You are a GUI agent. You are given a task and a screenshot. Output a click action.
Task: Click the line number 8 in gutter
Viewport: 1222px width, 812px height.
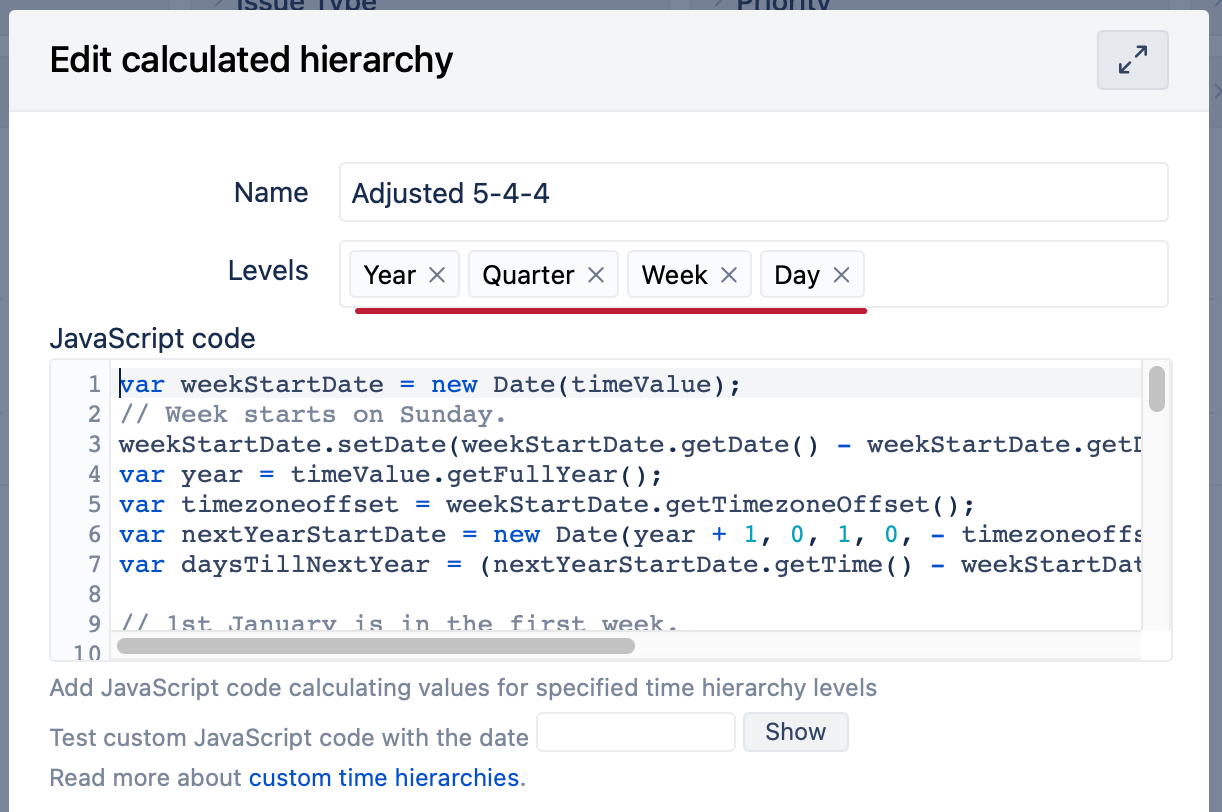click(x=94, y=594)
